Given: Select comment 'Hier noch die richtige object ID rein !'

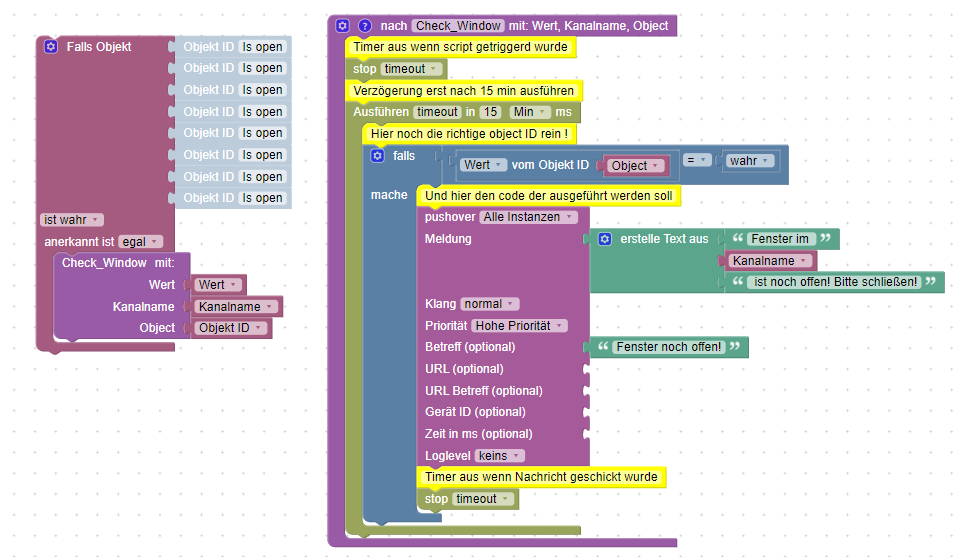Looking at the screenshot, I should (469, 134).
